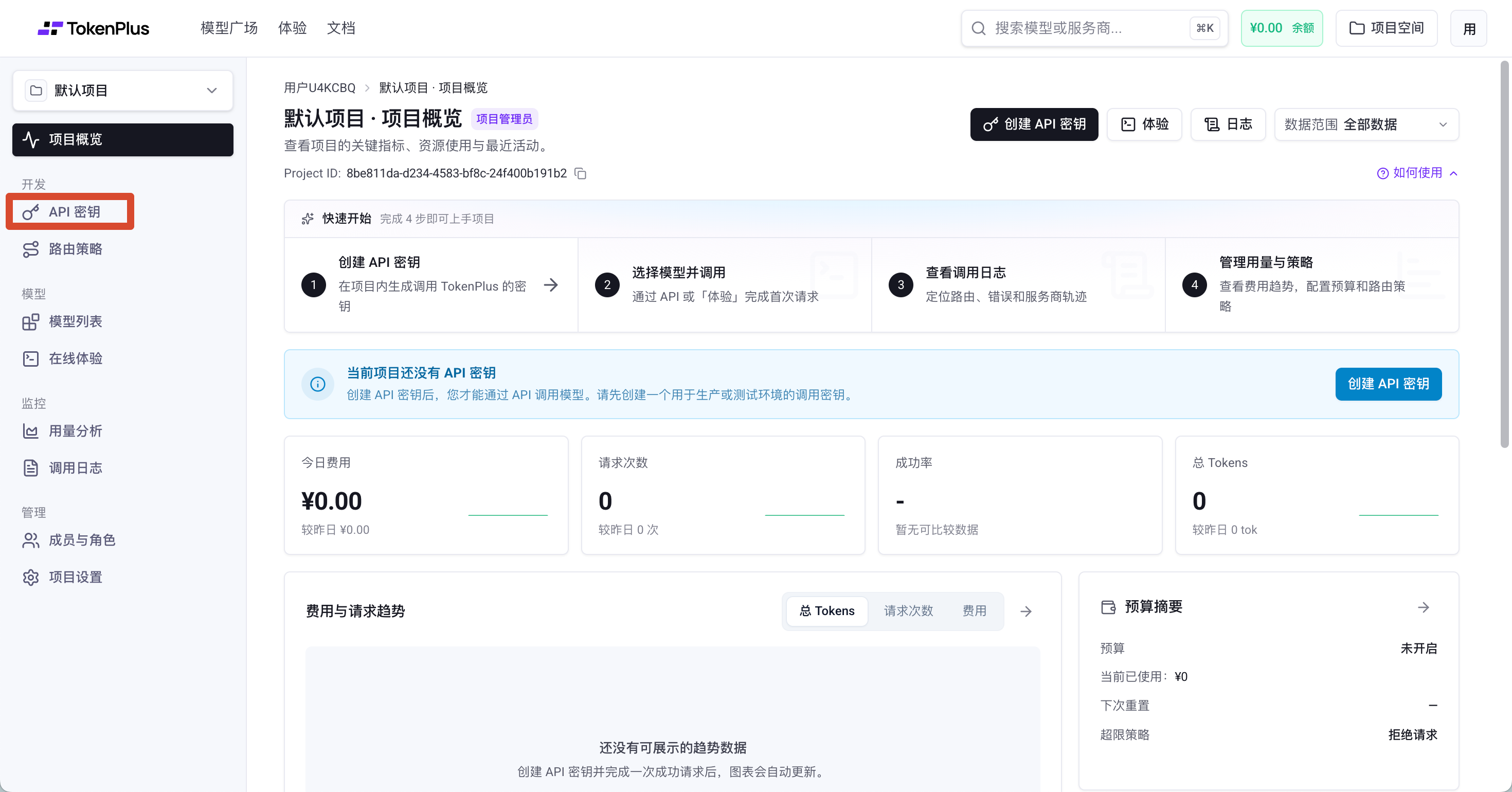Click the 拒绝请求 value in 预算摘要

point(1412,734)
